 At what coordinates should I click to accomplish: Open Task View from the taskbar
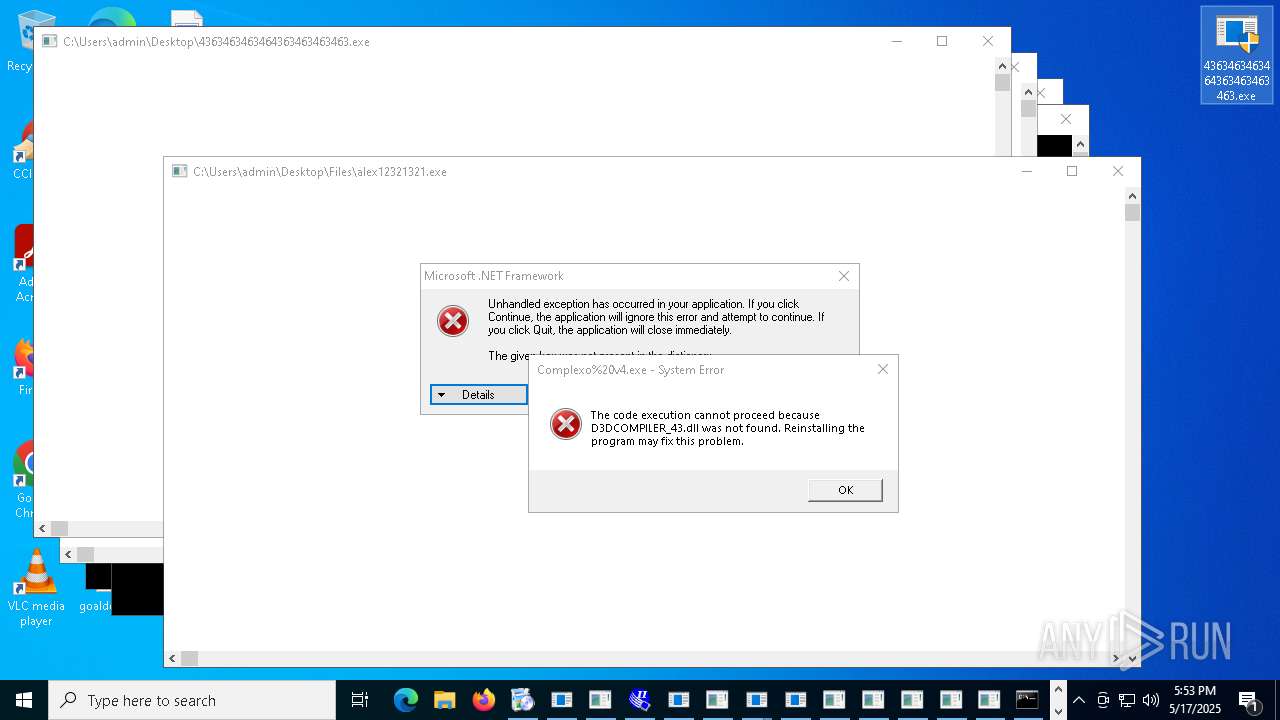pyautogui.click(x=360, y=700)
